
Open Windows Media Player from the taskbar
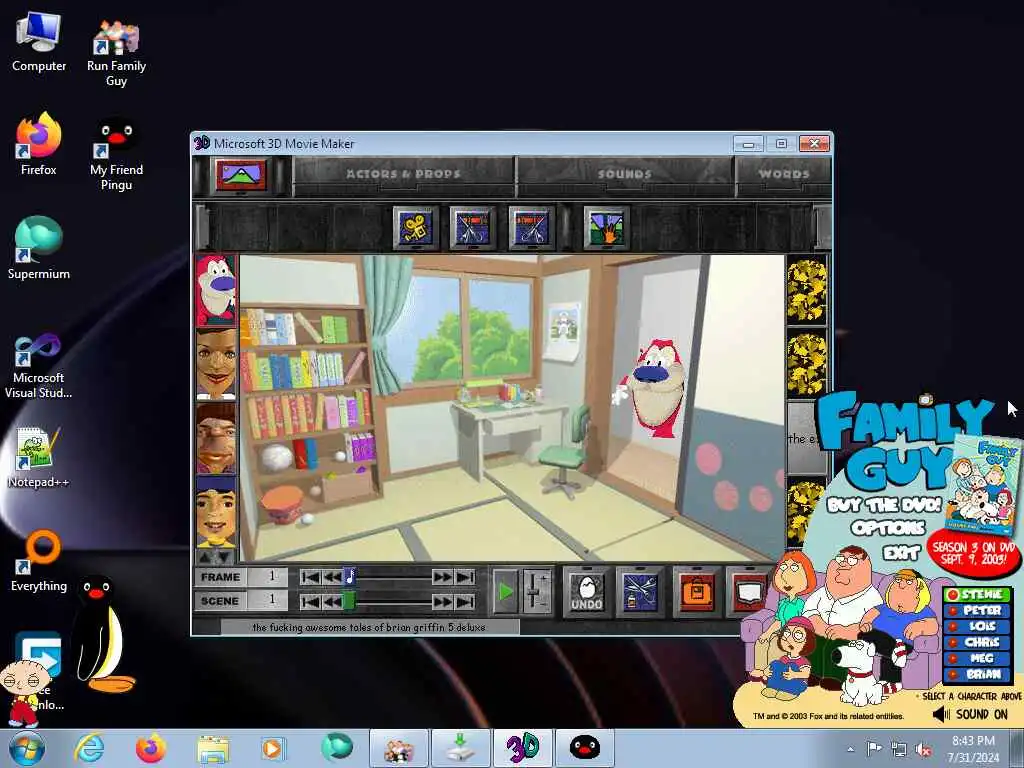pyautogui.click(x=272, y=748)
